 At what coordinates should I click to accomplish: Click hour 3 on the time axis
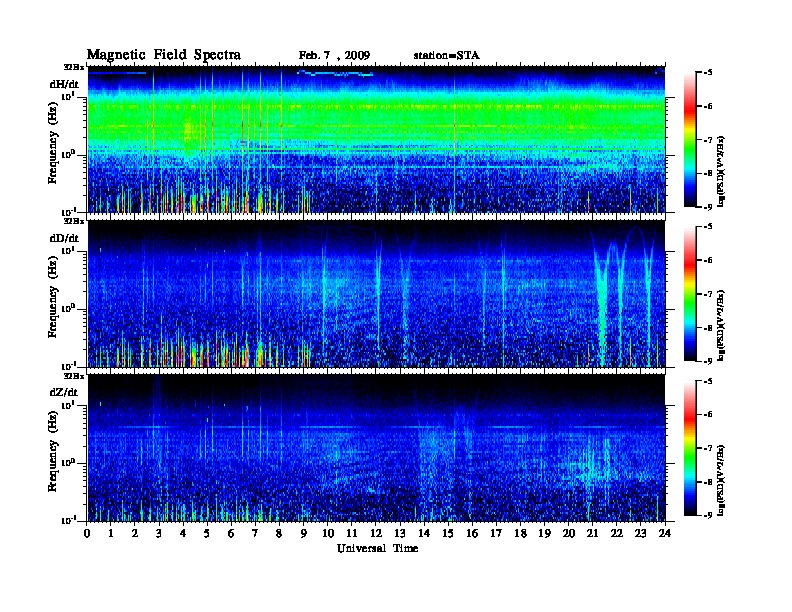coord(159,534)
